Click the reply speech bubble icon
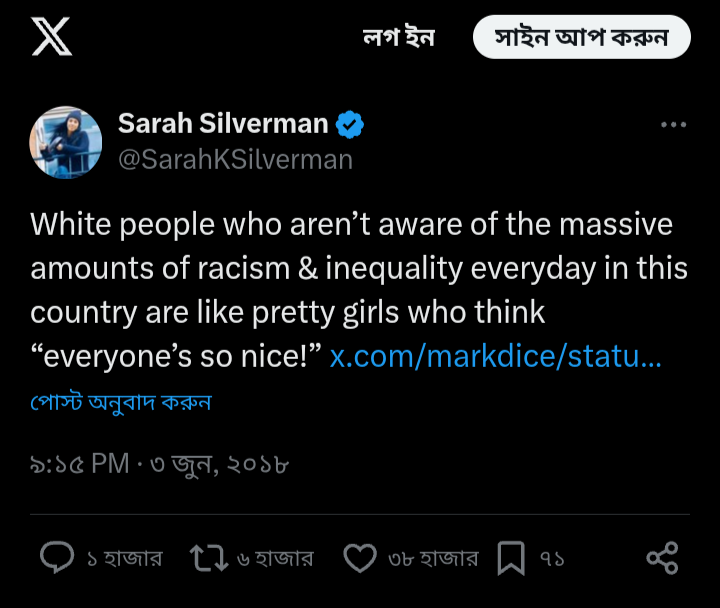This screenshot has height=608, width=720. click(57, 557)
